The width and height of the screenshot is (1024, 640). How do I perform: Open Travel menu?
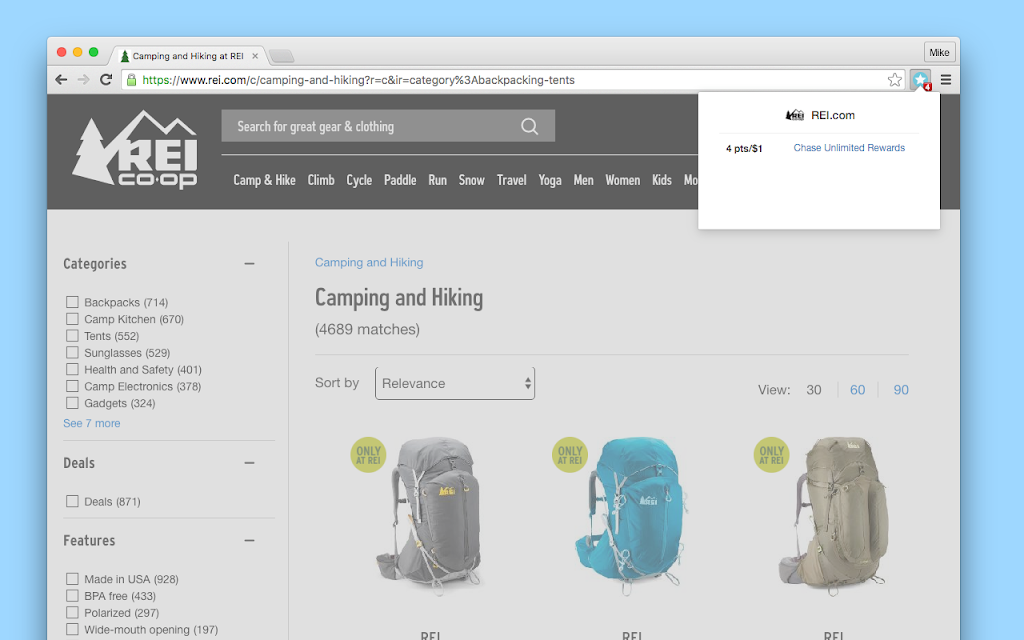511,180
